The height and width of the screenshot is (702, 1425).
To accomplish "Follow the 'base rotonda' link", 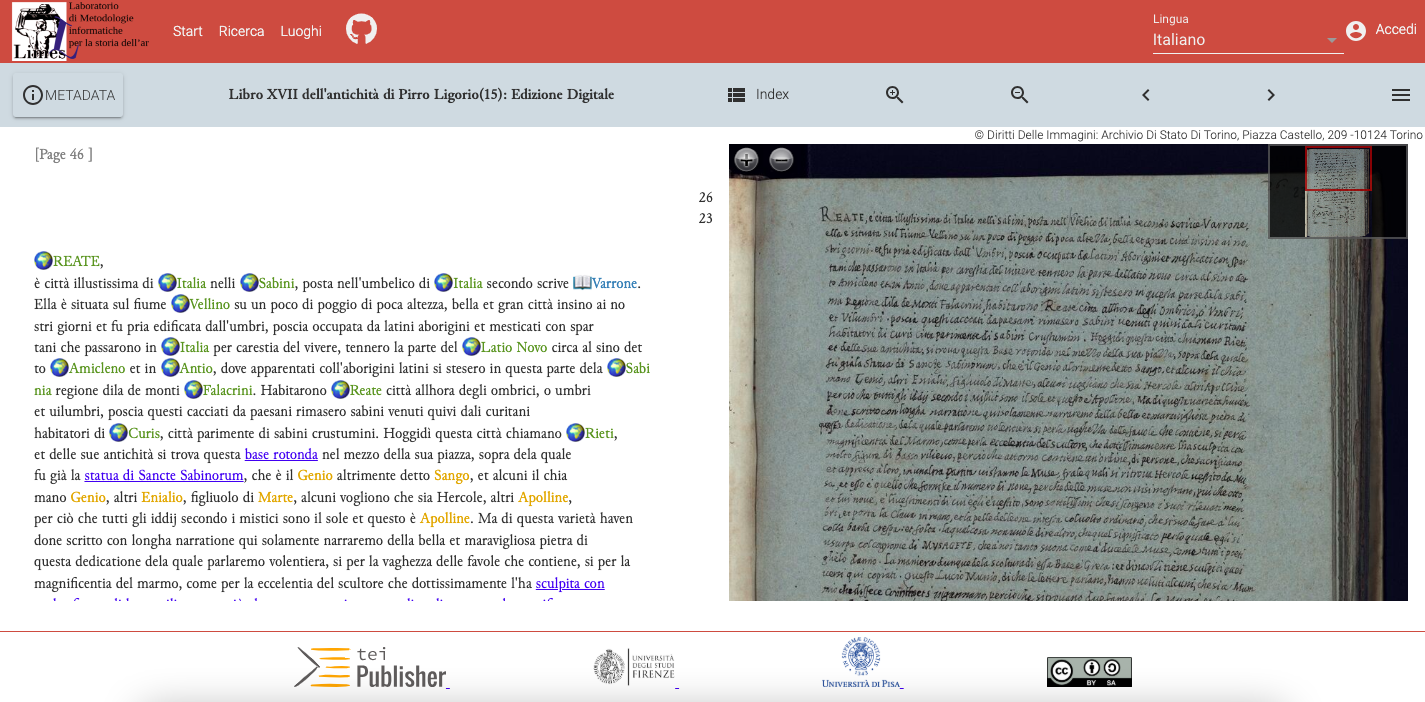I will [281, 454].
